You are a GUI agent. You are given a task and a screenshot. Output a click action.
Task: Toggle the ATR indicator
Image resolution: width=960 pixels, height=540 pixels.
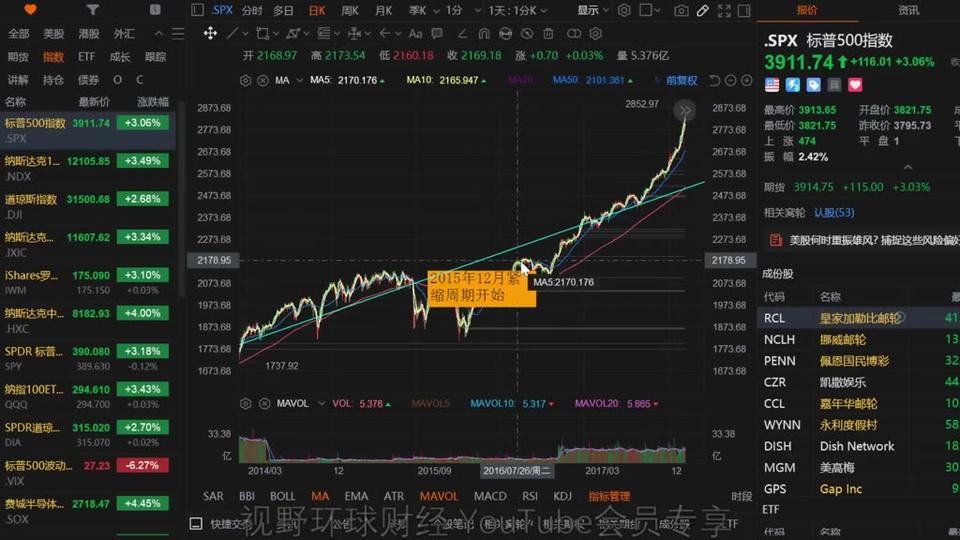(x=394, y=496)
